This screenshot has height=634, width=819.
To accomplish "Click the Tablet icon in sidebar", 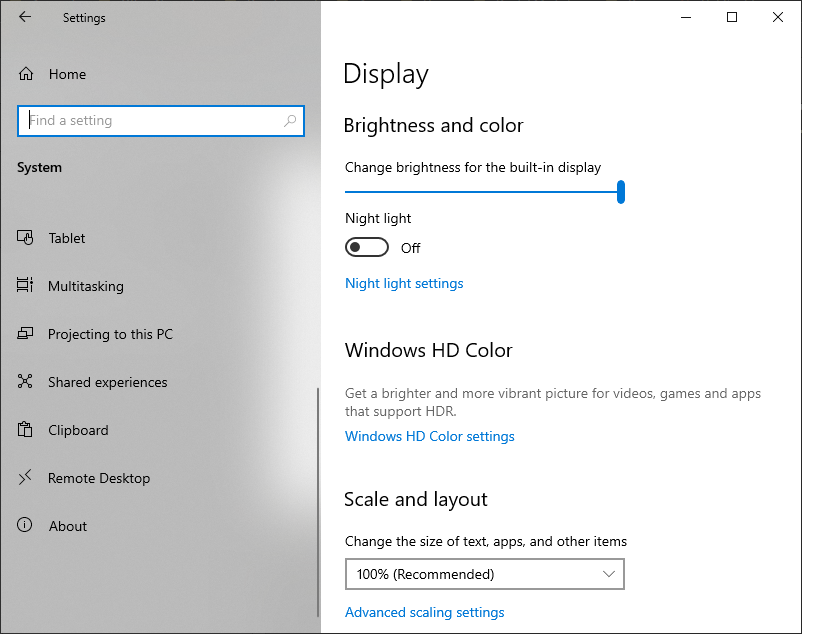I will 25,238.
